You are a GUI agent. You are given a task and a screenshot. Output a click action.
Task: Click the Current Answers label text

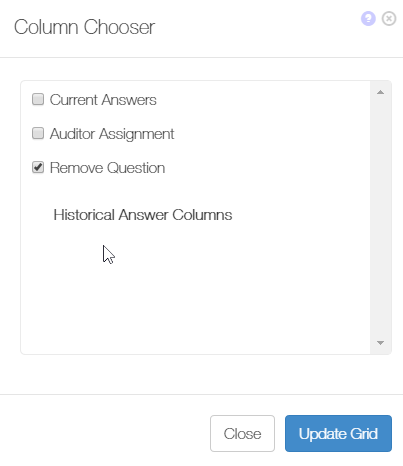pyautogui.click(x=103, y=100)
